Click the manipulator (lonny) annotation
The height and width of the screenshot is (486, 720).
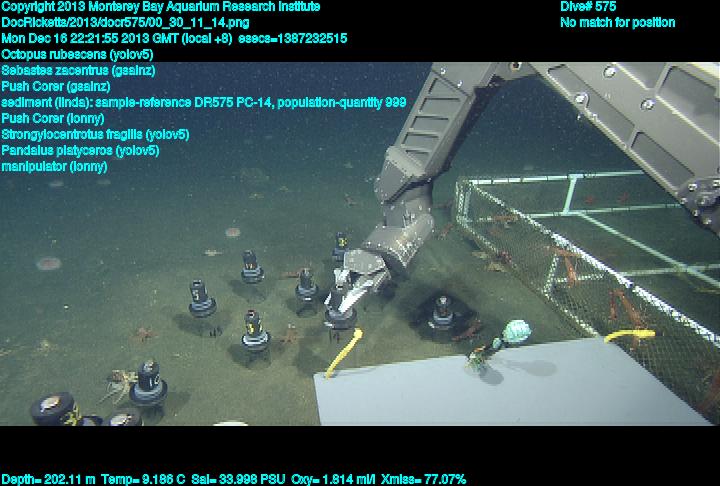pos(54,167)
